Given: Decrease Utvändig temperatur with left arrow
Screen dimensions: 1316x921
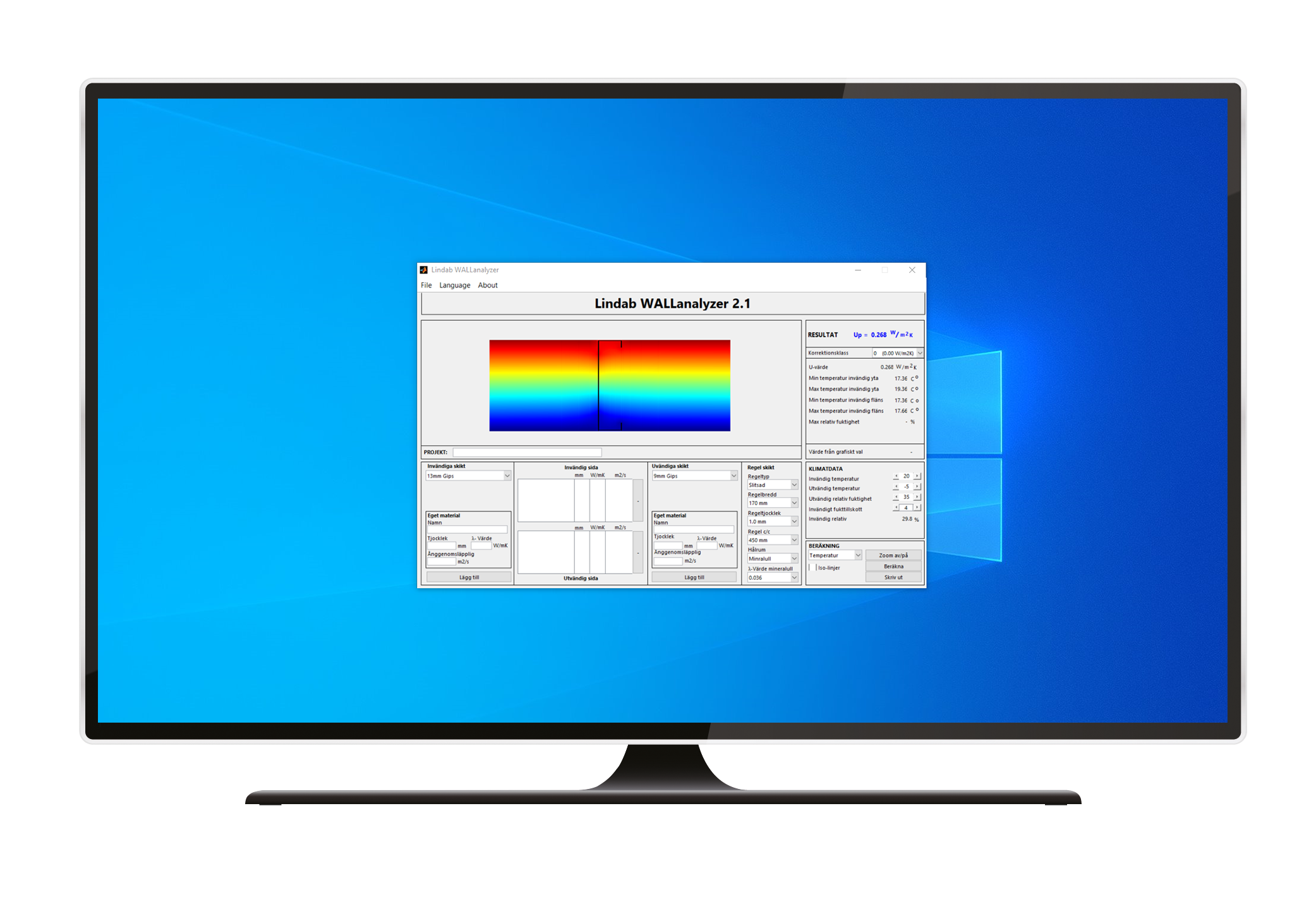Looking at the screenshot, I should click(896, 487).
